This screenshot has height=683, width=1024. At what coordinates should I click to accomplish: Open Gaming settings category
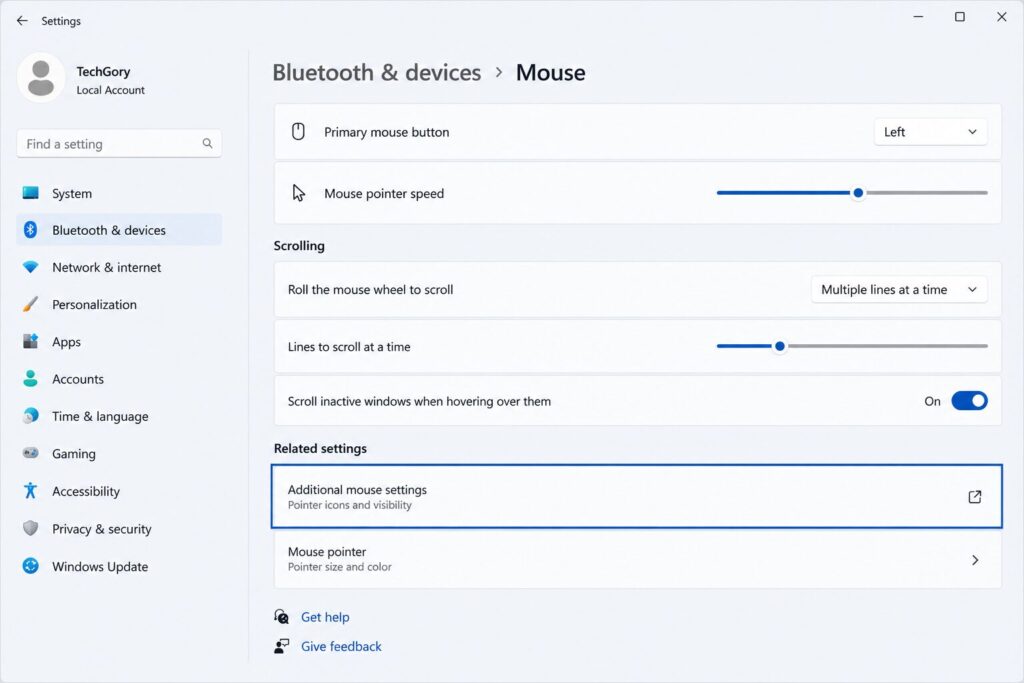tap(119, 453)
